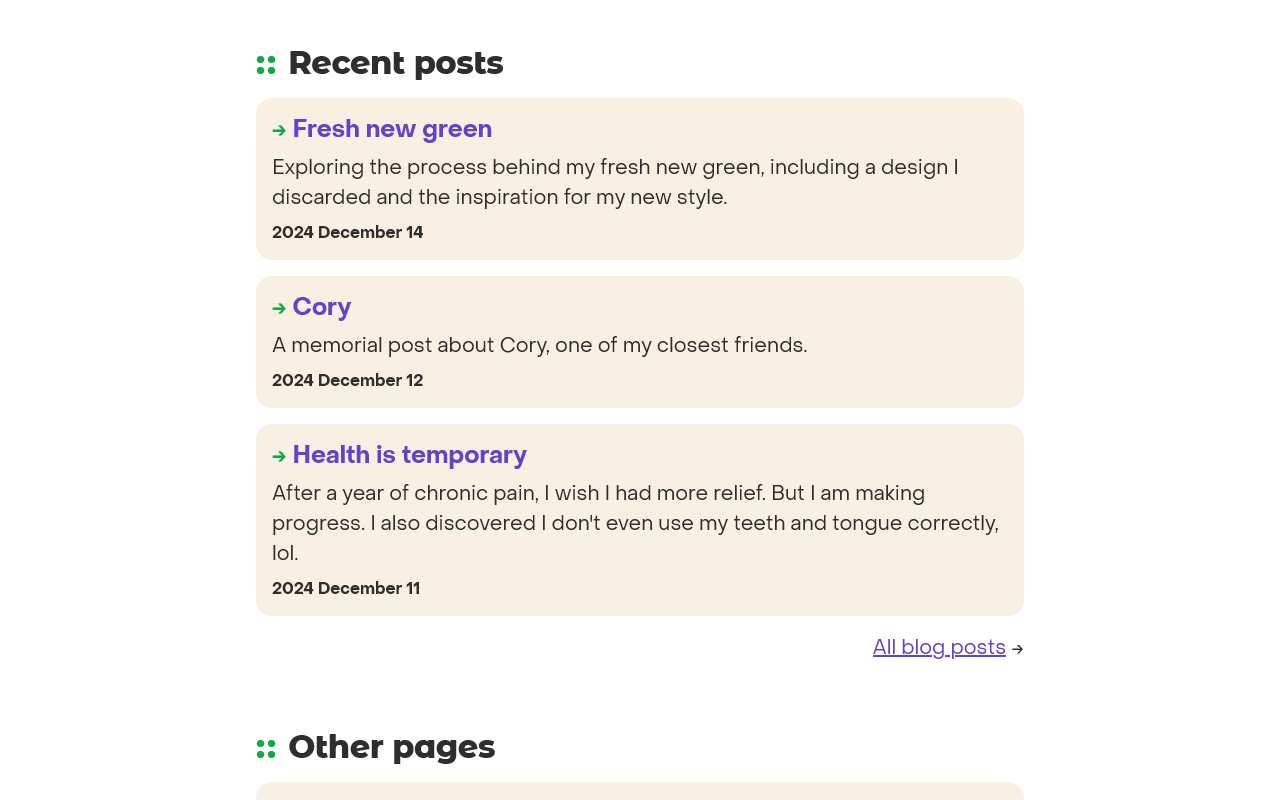Screen dimensions: 1280x800
Task: Click the Other pages heading
Action: (x=392, y=747)
